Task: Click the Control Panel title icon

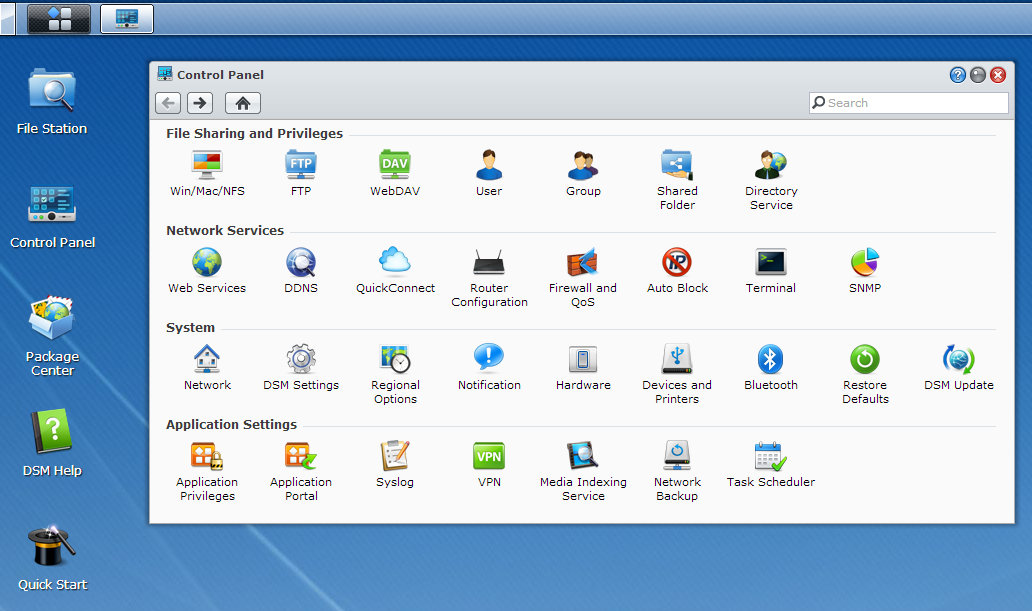Action: [165, 74]
